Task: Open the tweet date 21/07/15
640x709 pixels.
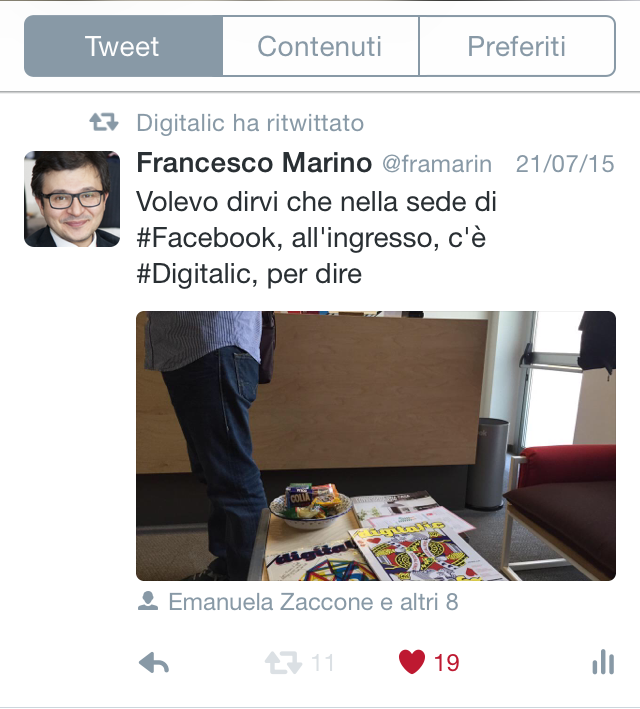Action: [565, 164]
